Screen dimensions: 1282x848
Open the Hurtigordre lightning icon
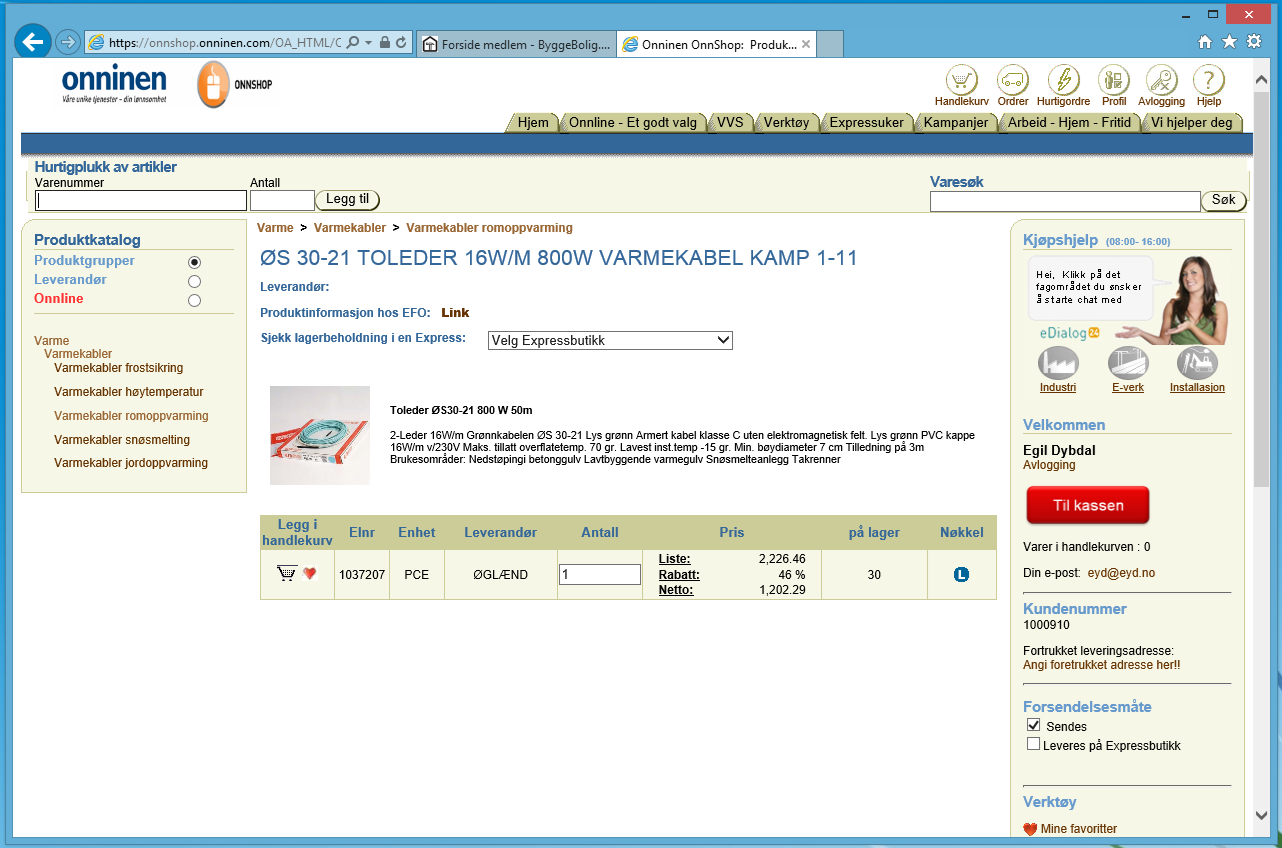pyautogui.click(x=1063, y=80)
